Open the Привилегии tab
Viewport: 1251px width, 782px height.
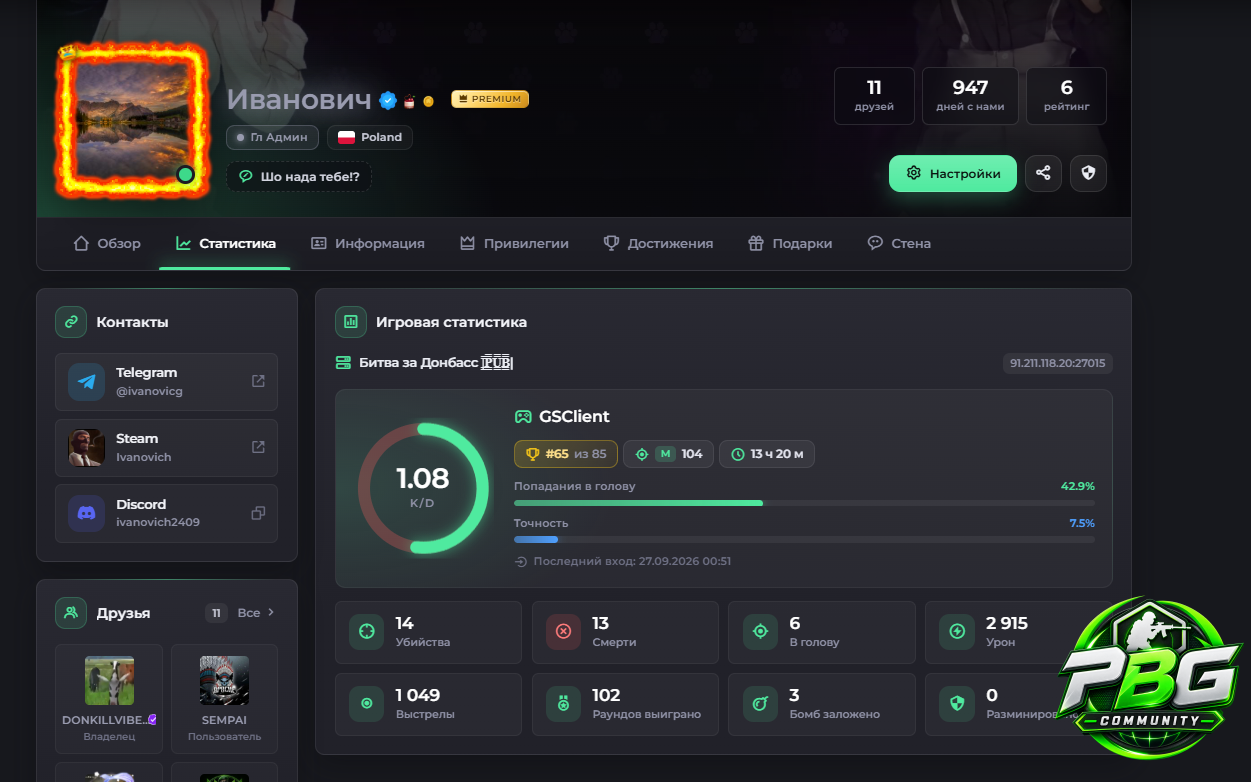(514, 243)
